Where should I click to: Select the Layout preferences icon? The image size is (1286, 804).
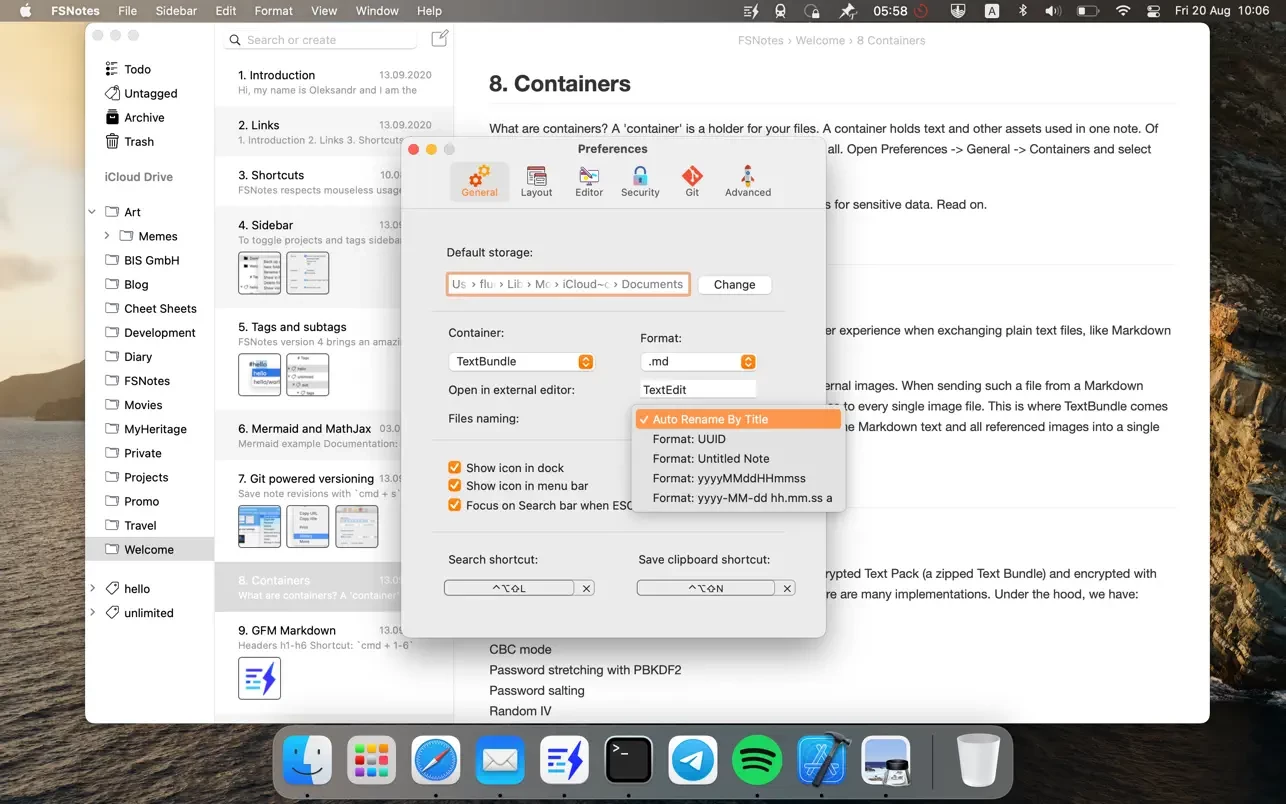(x=536, y=180)
